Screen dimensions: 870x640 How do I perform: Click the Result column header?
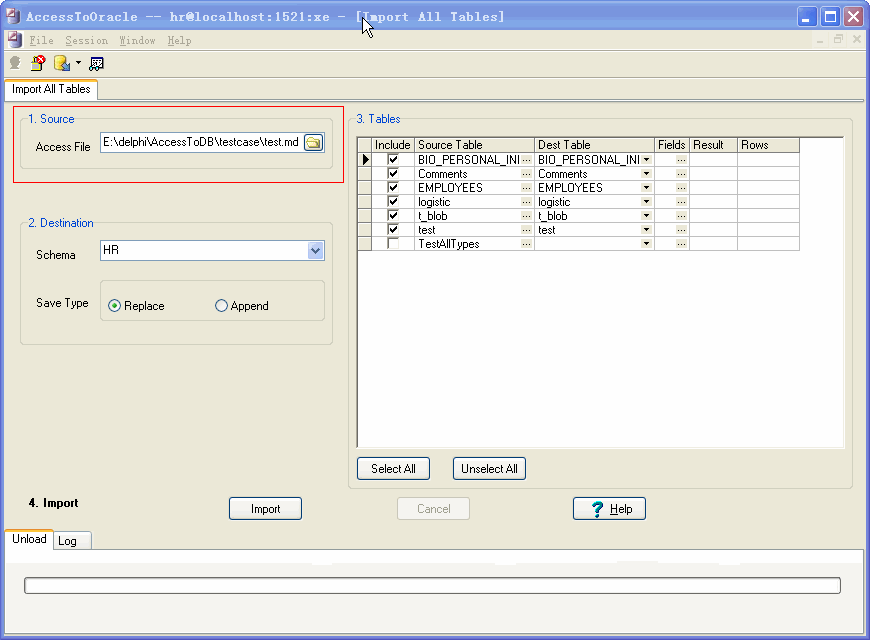coord(713,145)
